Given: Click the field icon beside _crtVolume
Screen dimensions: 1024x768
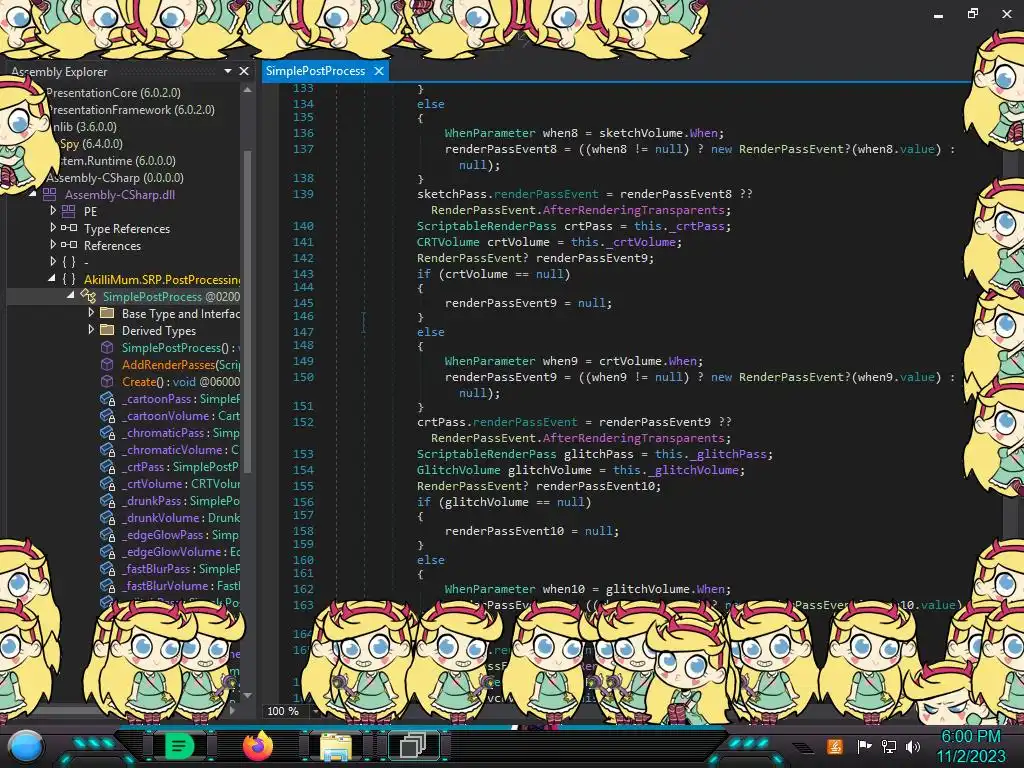Looking at the screenshot, I should click(107, 483).
